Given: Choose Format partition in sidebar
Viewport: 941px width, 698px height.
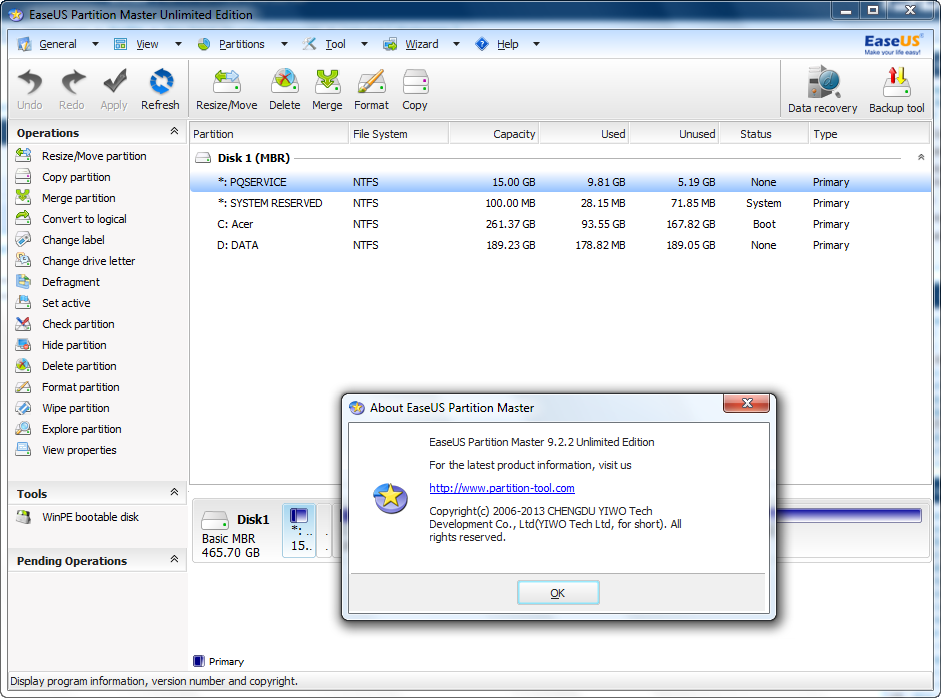Looking at the screenshot, I should [x=80, y=387].
